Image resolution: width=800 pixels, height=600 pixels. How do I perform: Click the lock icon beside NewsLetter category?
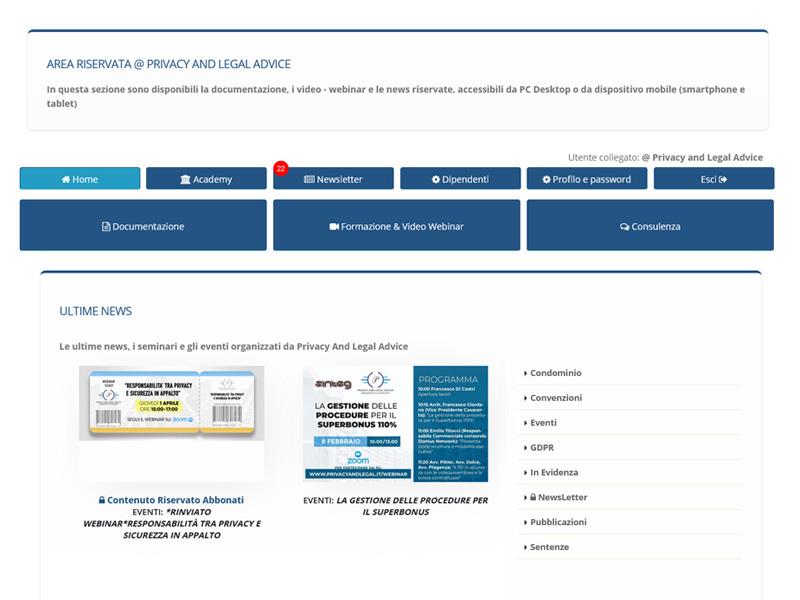coord(533,497)
